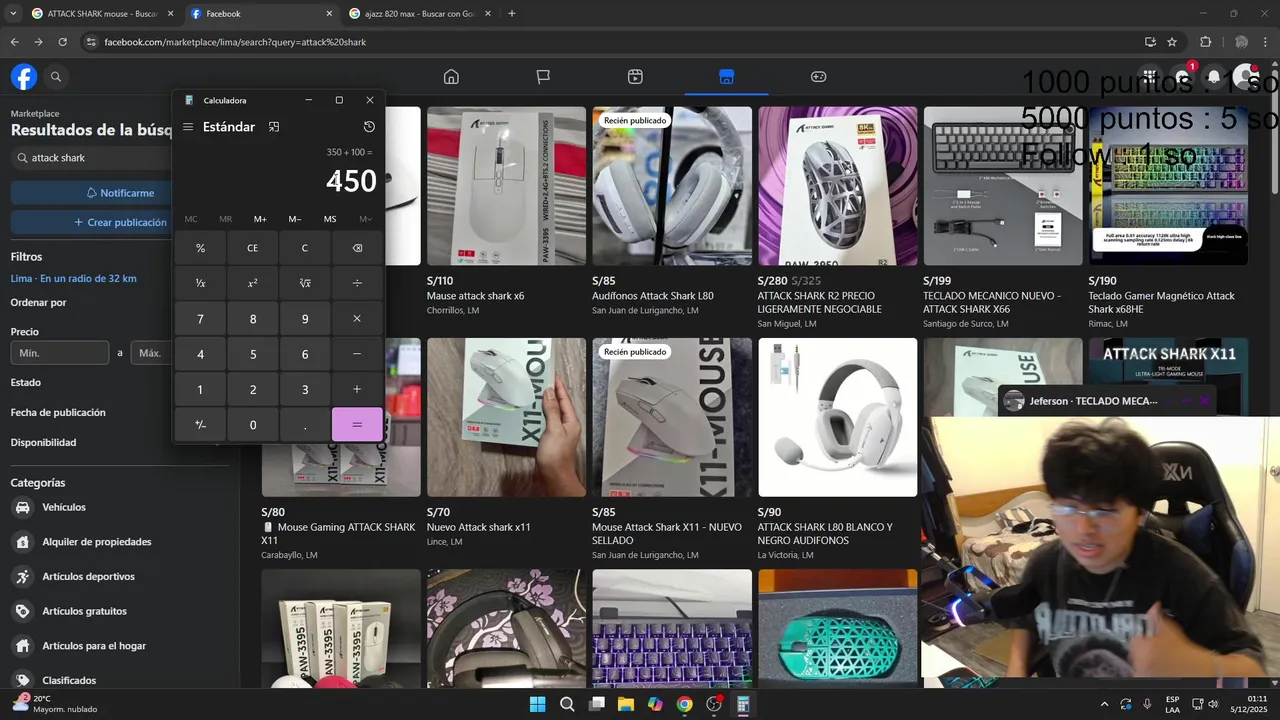Show hidden tray icons chevron
This screenshot has height=720, width=1280.
[1105, 704]
